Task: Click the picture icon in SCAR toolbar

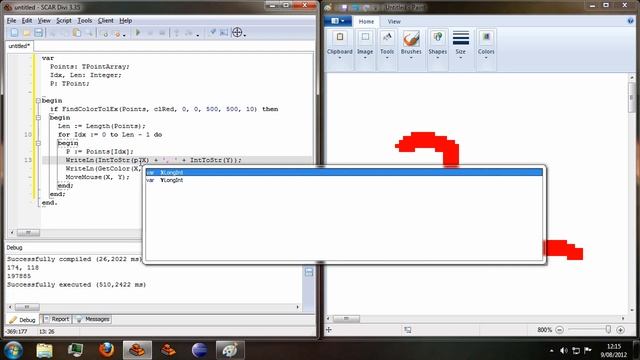Action: click(x=224, y=33)
